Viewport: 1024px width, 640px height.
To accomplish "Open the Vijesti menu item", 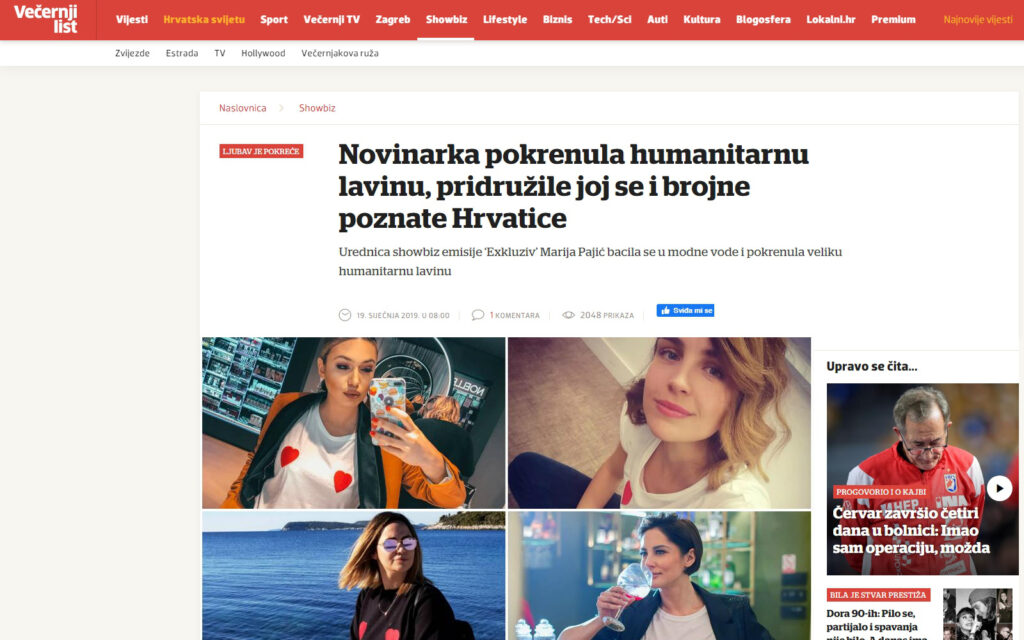I will pos(132,20).
